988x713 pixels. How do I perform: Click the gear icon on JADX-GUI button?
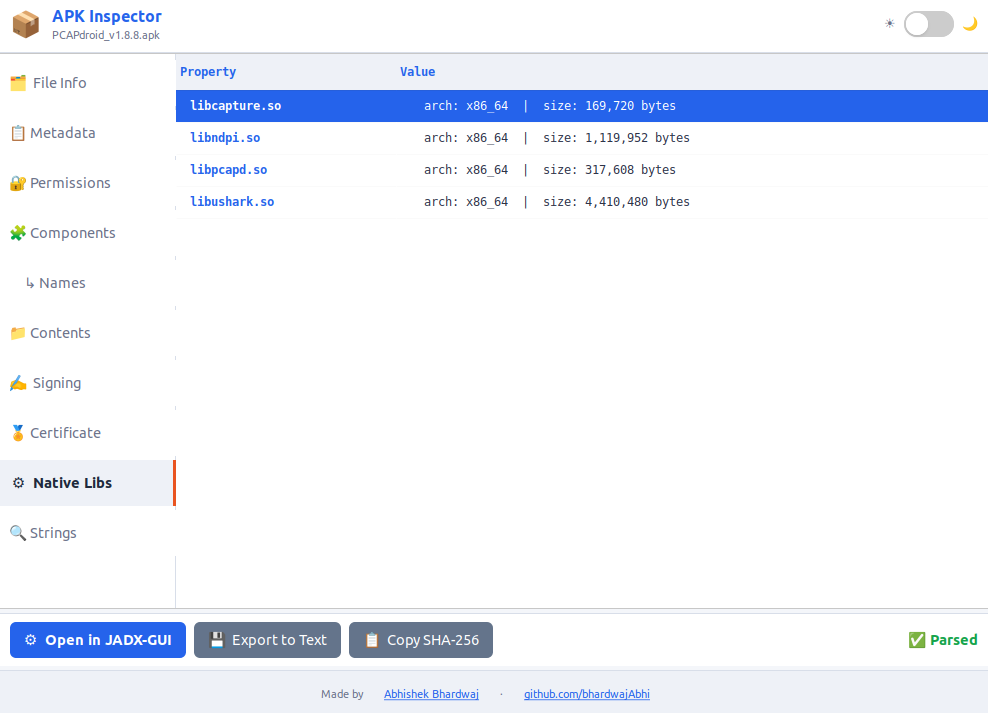click(x=30, y=640)
